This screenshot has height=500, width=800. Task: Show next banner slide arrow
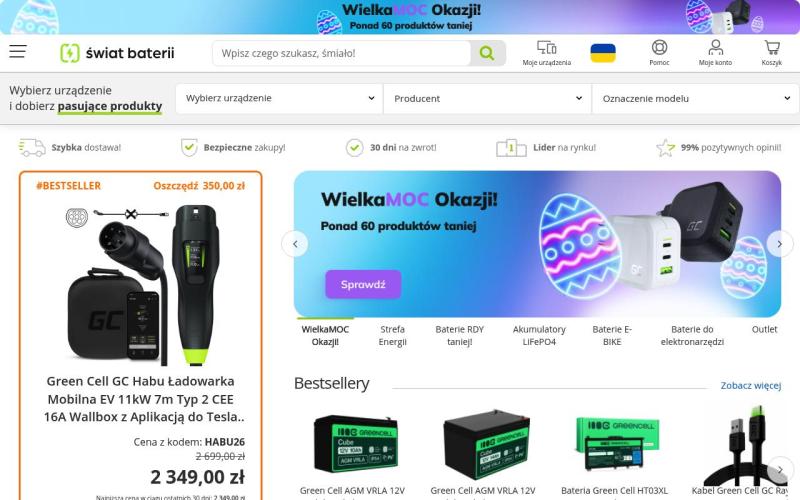click(x=780, y=244)
